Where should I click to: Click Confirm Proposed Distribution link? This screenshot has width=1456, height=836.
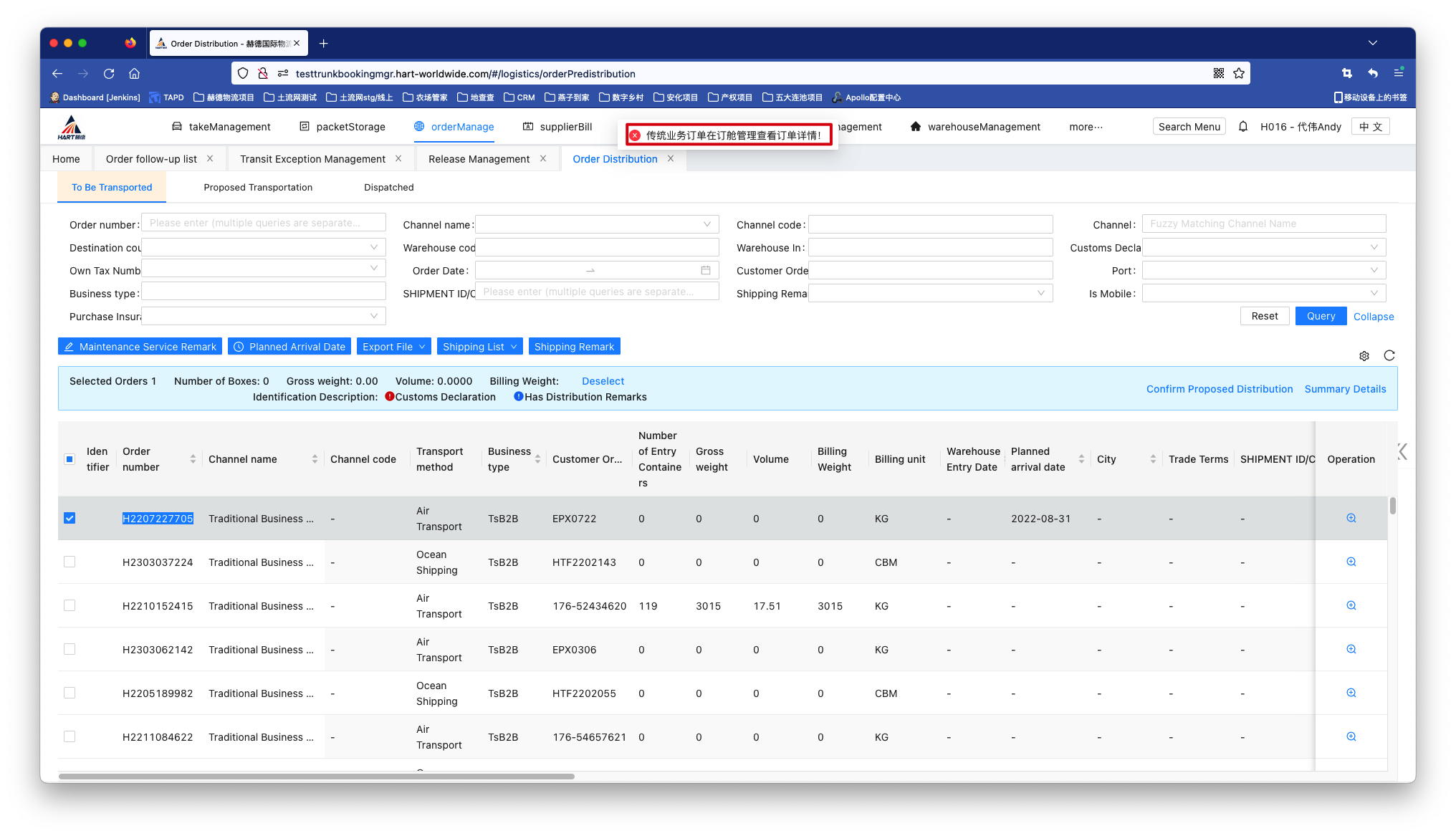tap(1220, 389)
